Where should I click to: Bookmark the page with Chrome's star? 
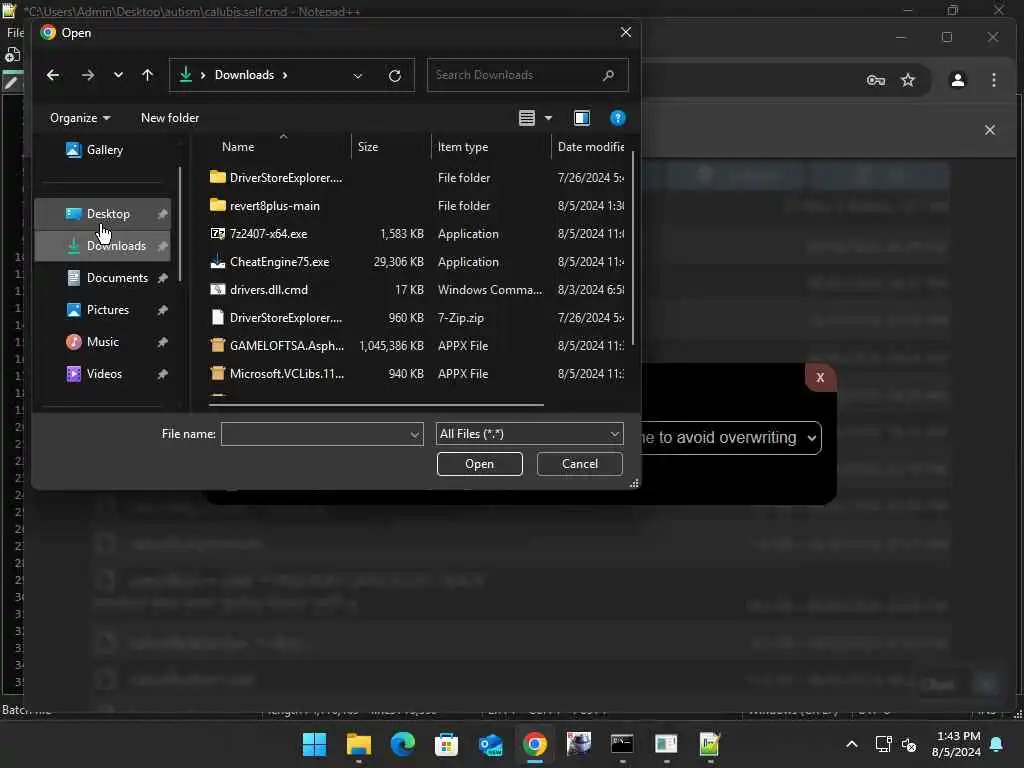point(908,80)
